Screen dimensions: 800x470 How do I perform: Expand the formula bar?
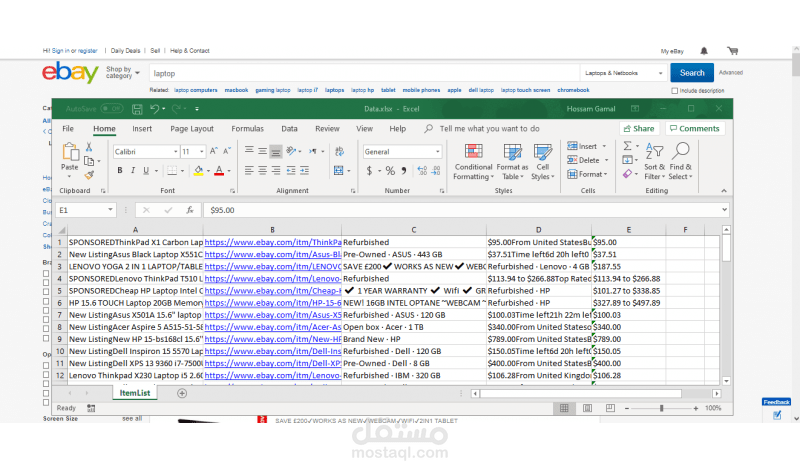(x=724, y=210)
